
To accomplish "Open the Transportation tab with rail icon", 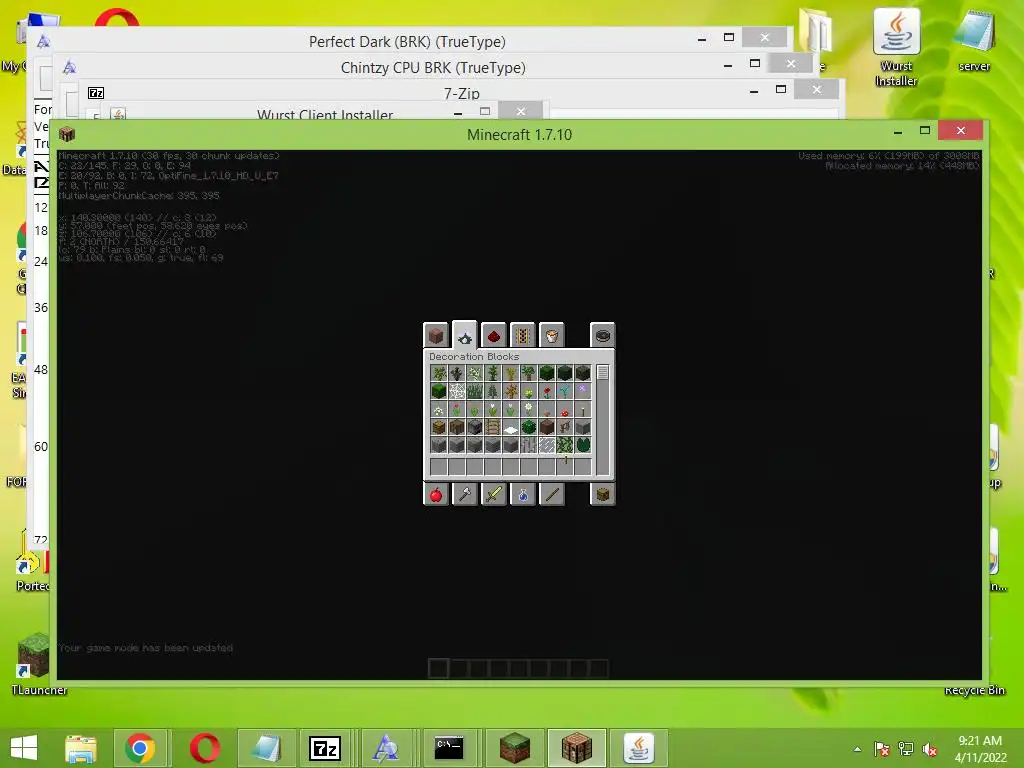I will pyautogui.click(x=523, y=336).
